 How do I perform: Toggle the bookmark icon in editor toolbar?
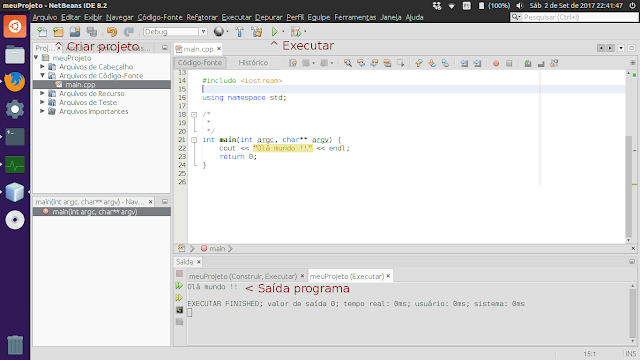click(x=445, y=63)
